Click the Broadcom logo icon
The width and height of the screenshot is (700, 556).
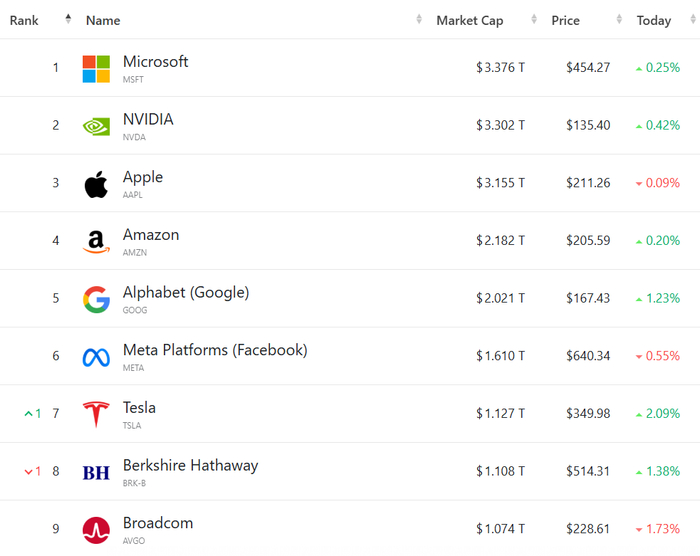click(x=96, y=530)
